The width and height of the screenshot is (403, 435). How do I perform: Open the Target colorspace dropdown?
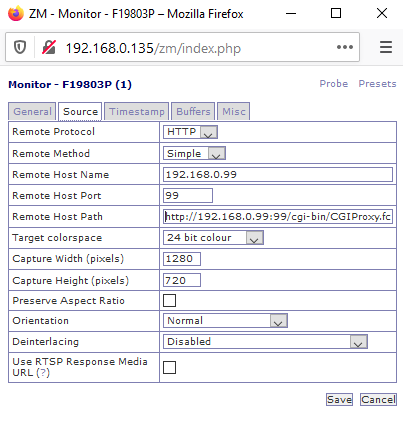(213, 238)
